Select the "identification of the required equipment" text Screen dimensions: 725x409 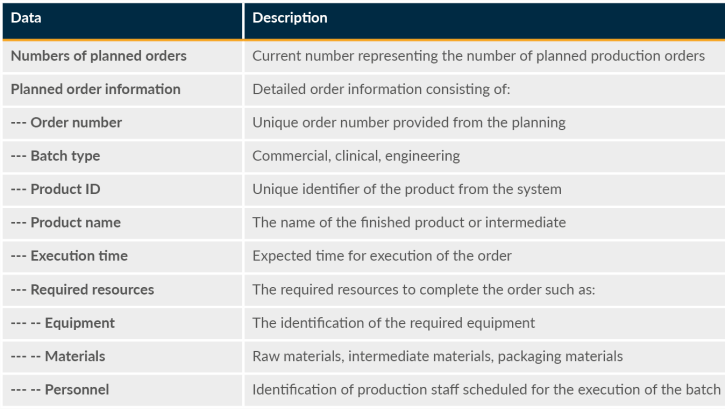coord(393,323)
